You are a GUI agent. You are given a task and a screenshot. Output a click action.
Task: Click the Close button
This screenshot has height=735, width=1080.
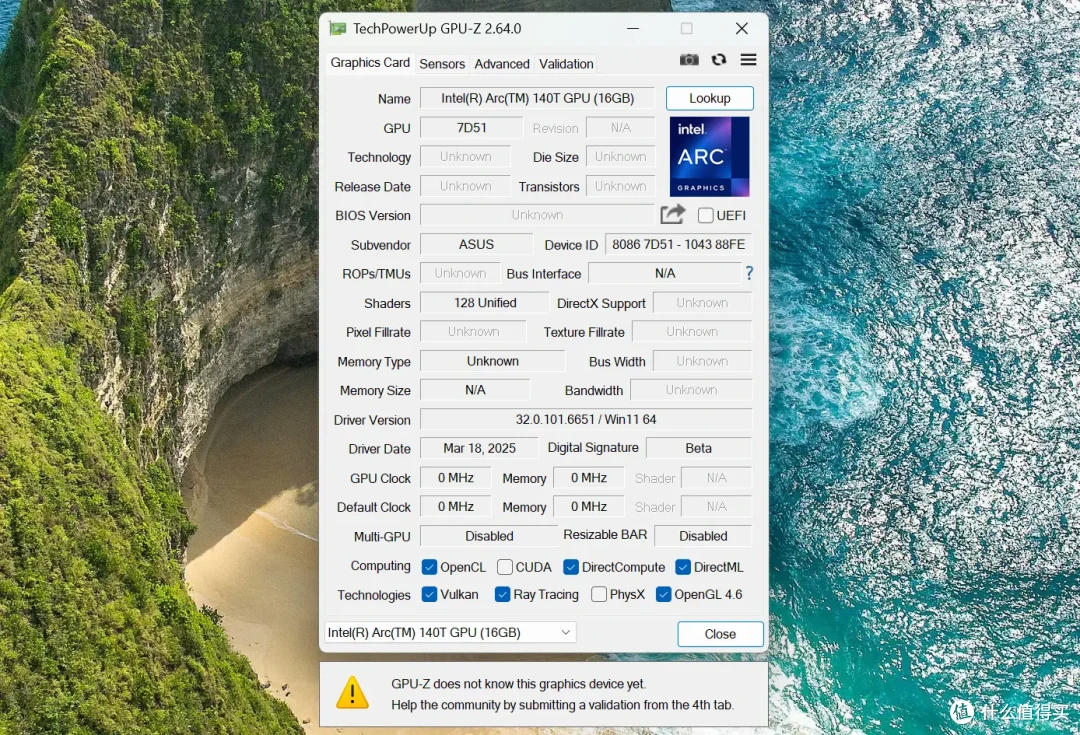pyautogui.click(x=720, y=634)
